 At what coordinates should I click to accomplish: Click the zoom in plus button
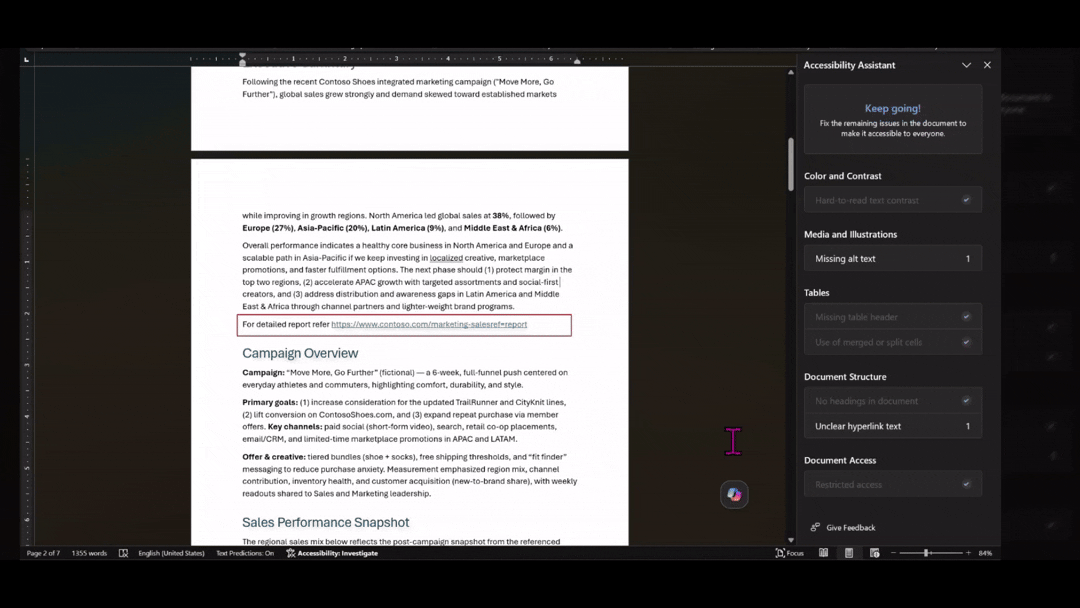[x=968, y=553]
